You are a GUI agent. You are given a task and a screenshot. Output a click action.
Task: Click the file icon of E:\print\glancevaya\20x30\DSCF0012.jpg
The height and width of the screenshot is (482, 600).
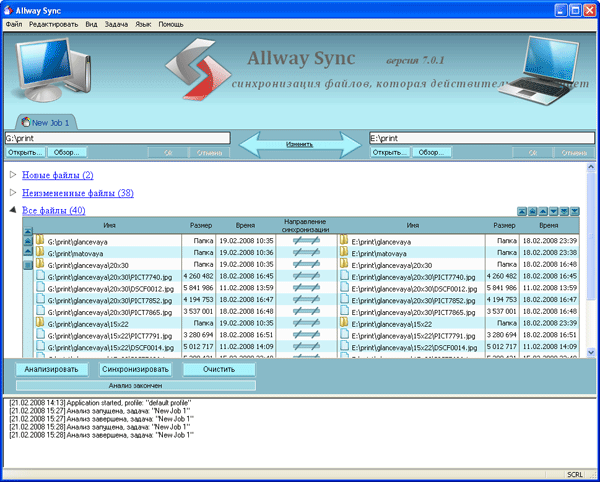pos(344,288)
